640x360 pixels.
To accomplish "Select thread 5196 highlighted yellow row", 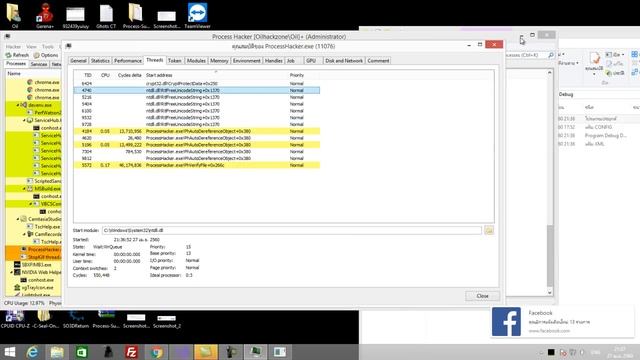I will 197,144.
